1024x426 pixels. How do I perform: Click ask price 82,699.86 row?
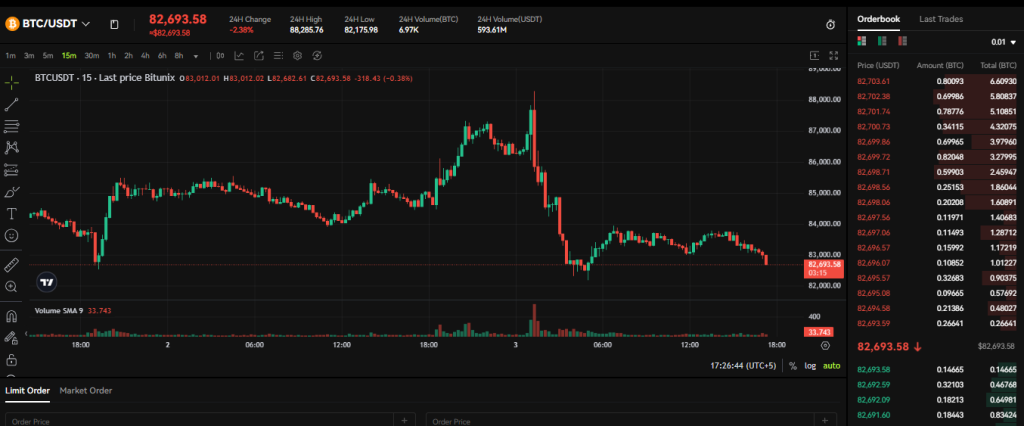click(x=936, y=142)
